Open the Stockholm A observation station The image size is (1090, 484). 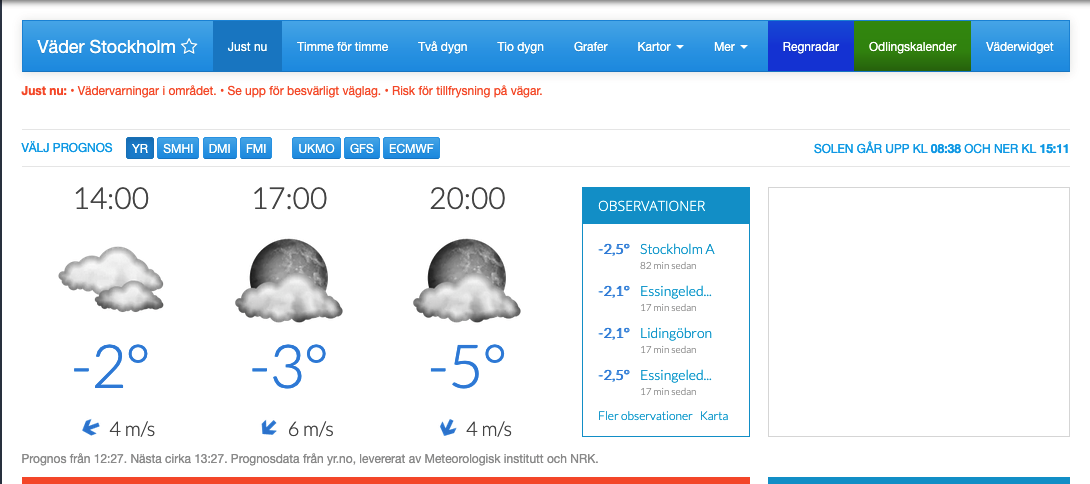tap(677, 249)
